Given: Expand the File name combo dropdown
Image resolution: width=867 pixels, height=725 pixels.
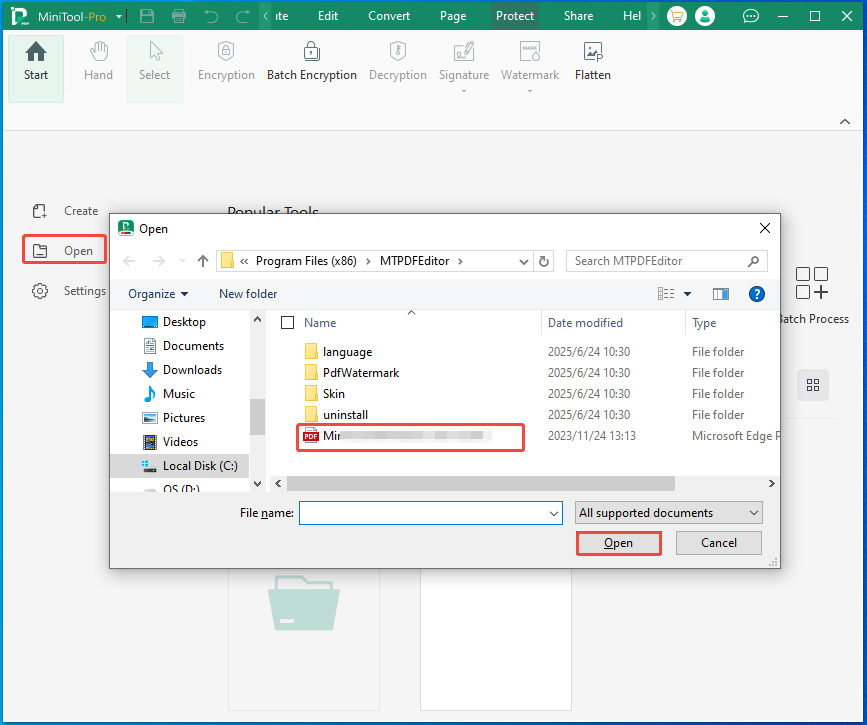Looking at the screenshot, I should click(553, 513).
